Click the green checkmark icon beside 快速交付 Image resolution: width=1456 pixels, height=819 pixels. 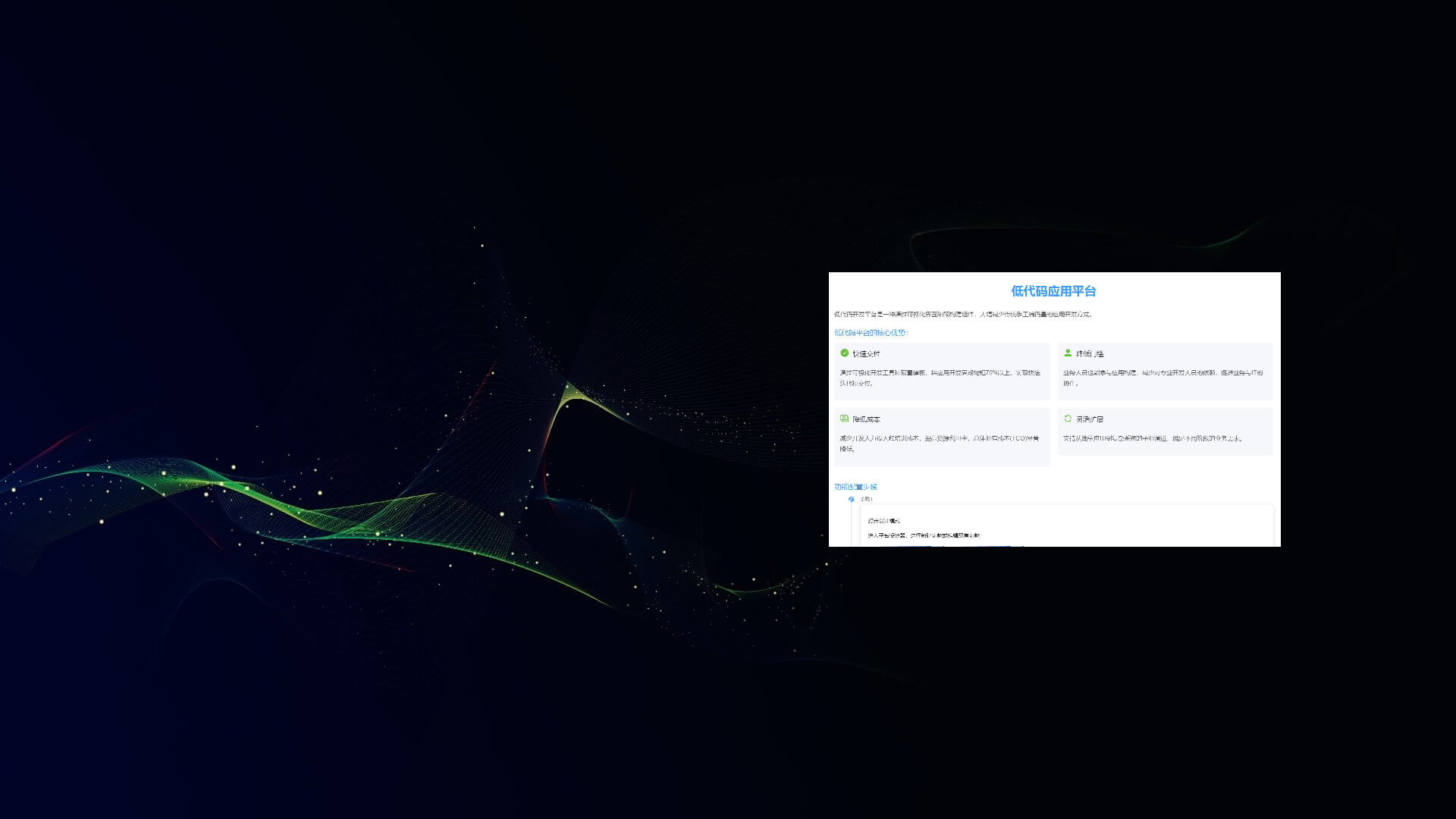coord(844,352)
